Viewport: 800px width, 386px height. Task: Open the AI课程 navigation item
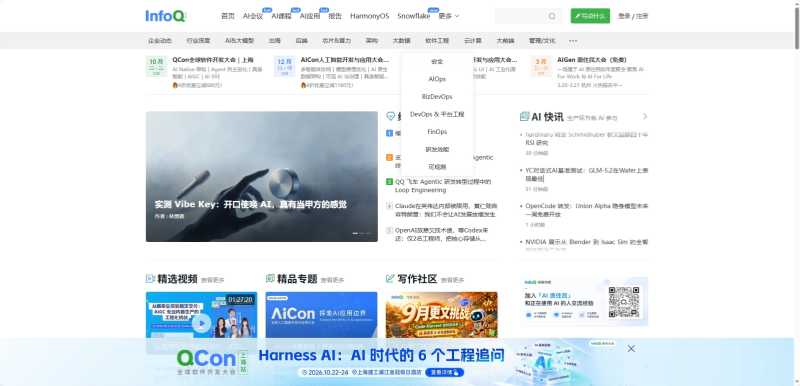click(x=281, y=16)
